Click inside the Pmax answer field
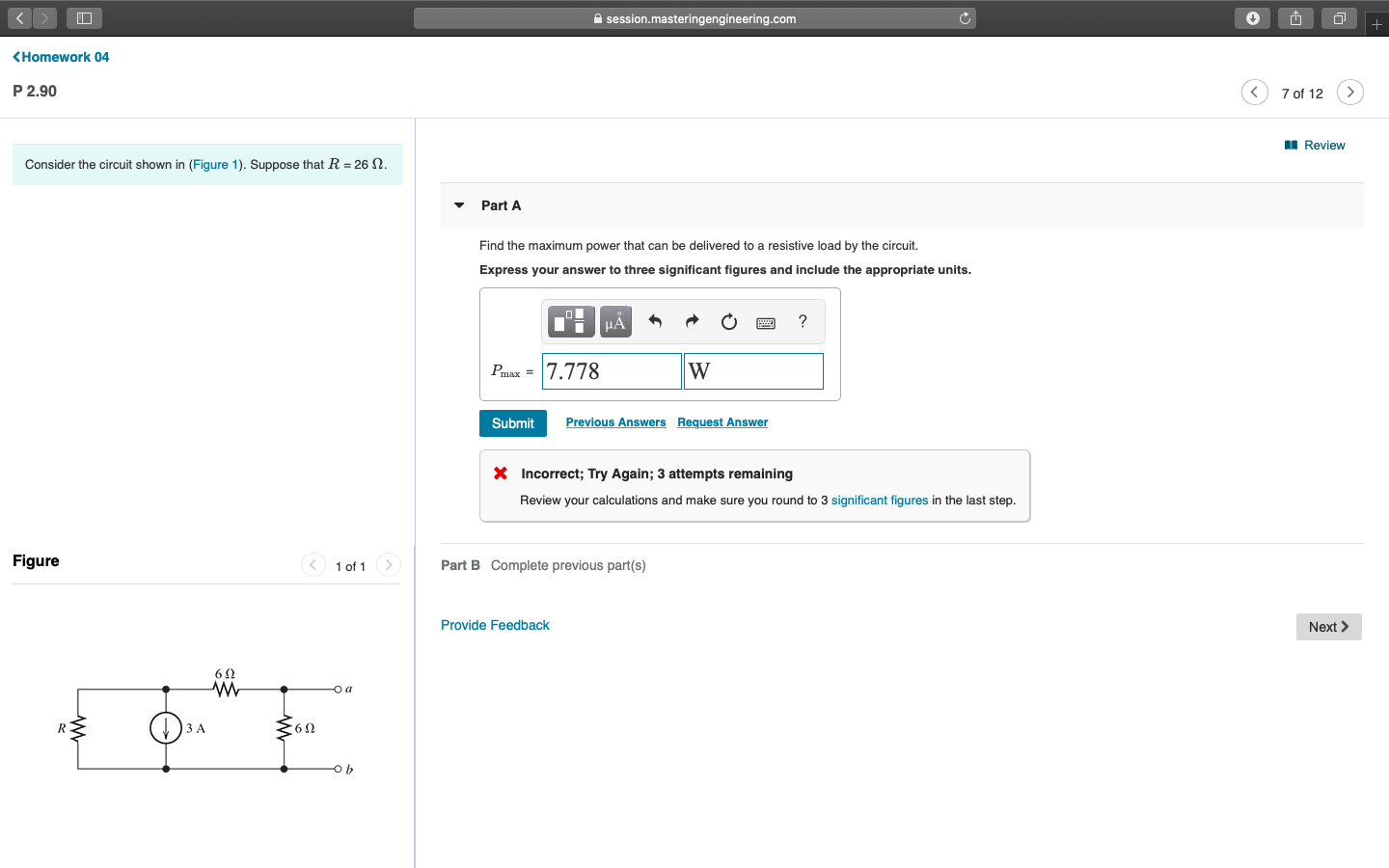Image resolution: width=1389 pixels, height=868 pixels. 611,370
